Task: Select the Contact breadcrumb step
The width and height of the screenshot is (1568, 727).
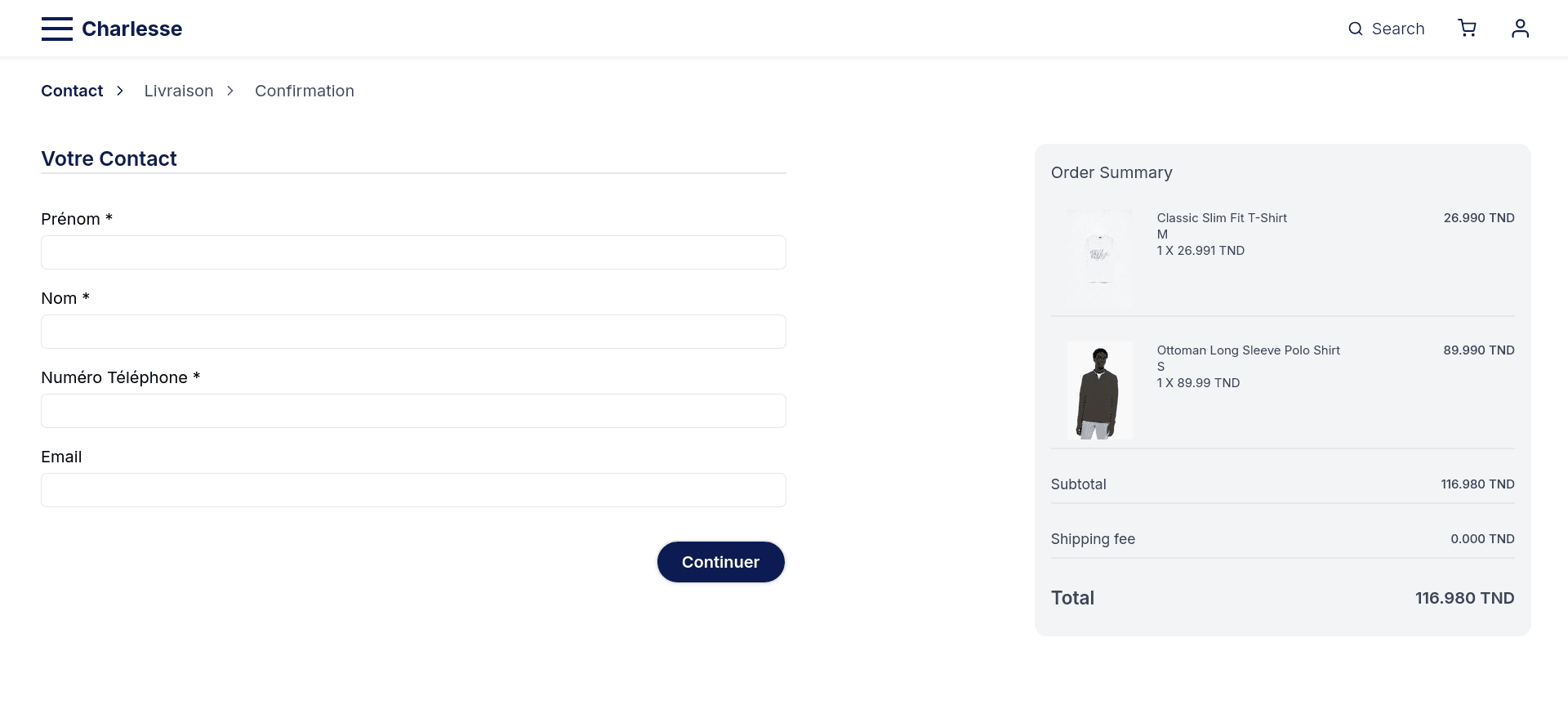Action: pyautogui.click(x=72, y=91)
